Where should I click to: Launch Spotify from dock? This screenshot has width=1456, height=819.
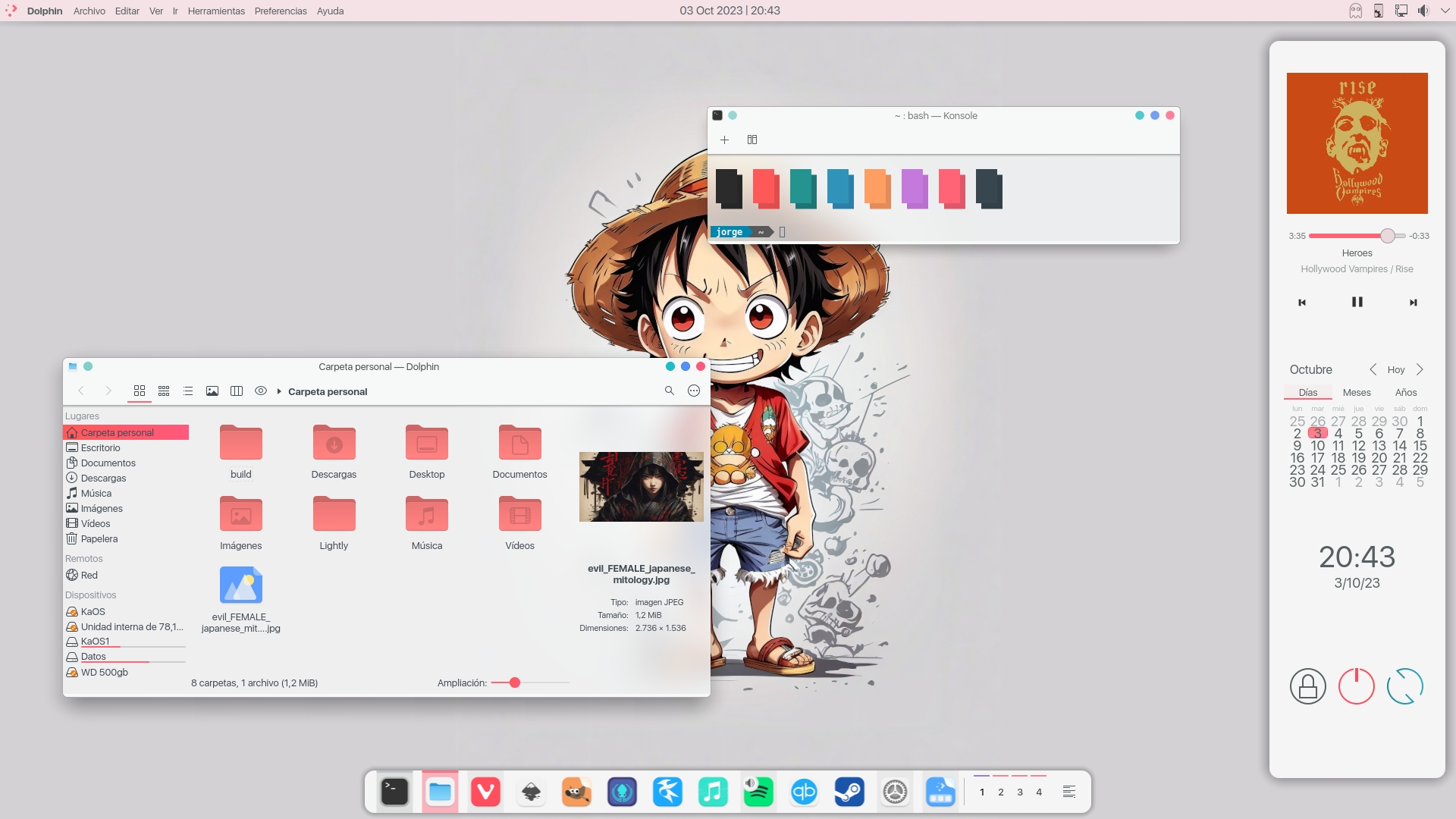[x=758, y=792]
